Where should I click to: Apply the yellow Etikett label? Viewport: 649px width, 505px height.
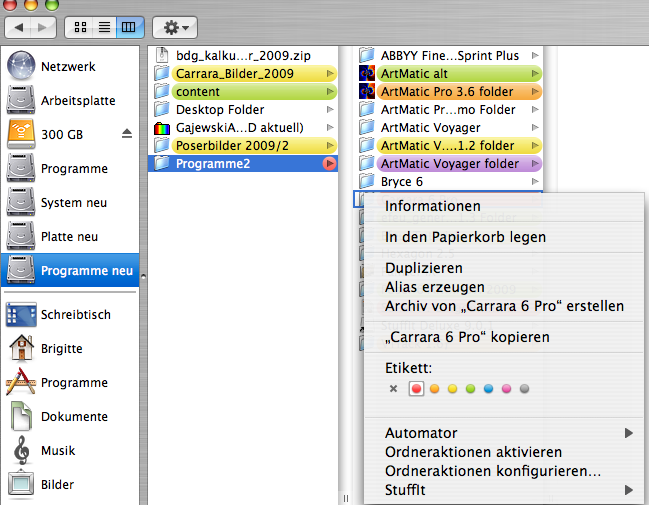tap(452, 389)
